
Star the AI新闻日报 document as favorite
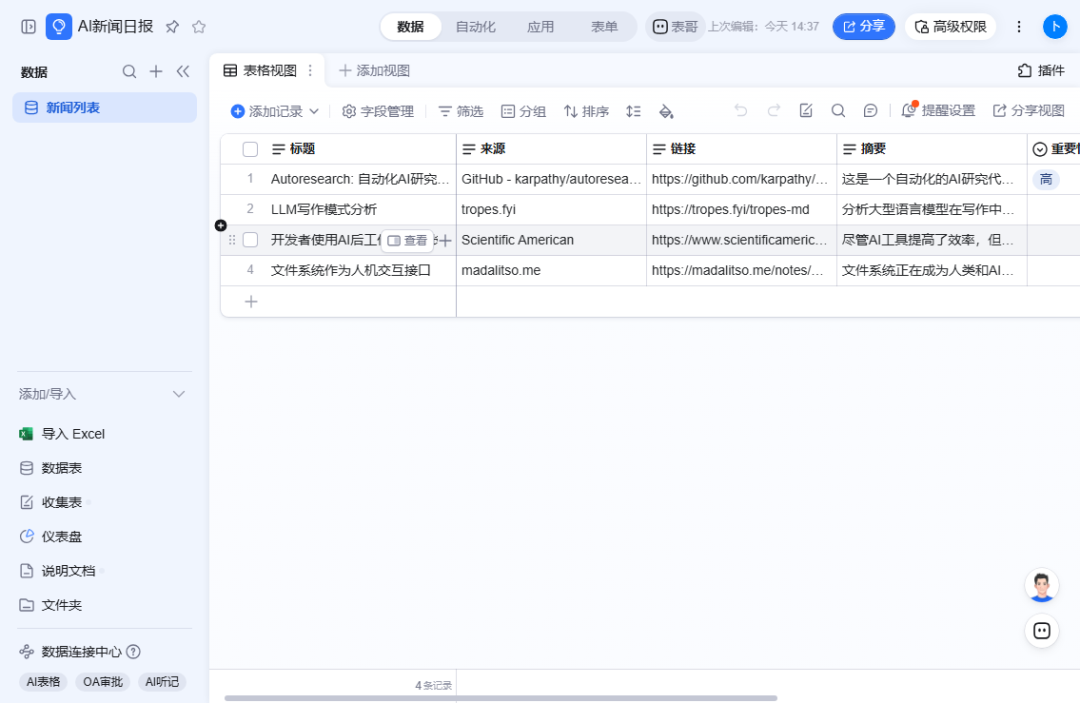pos(199,27)
